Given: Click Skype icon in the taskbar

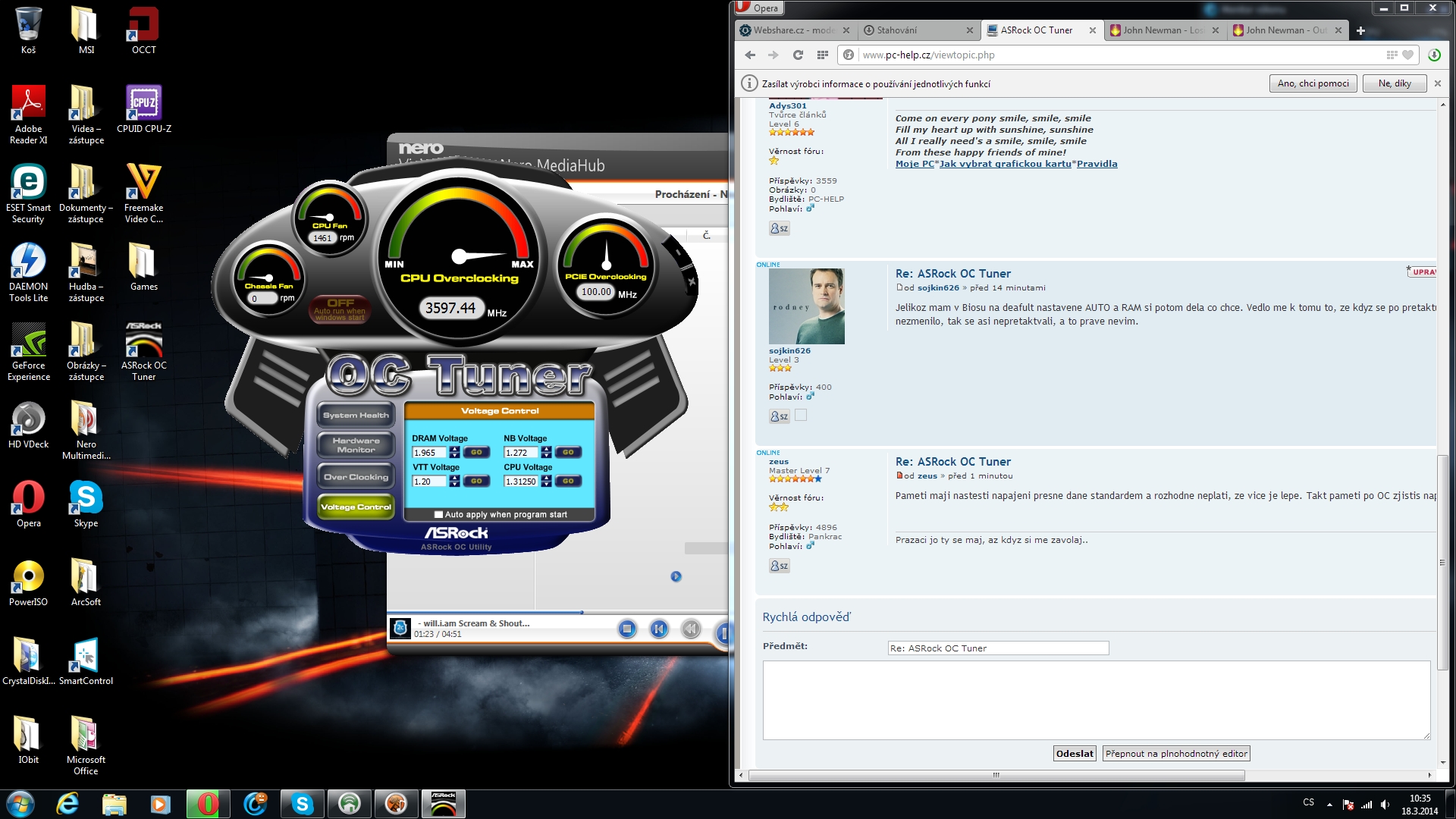Looking at the screenshot, I should tap(302, 804).
